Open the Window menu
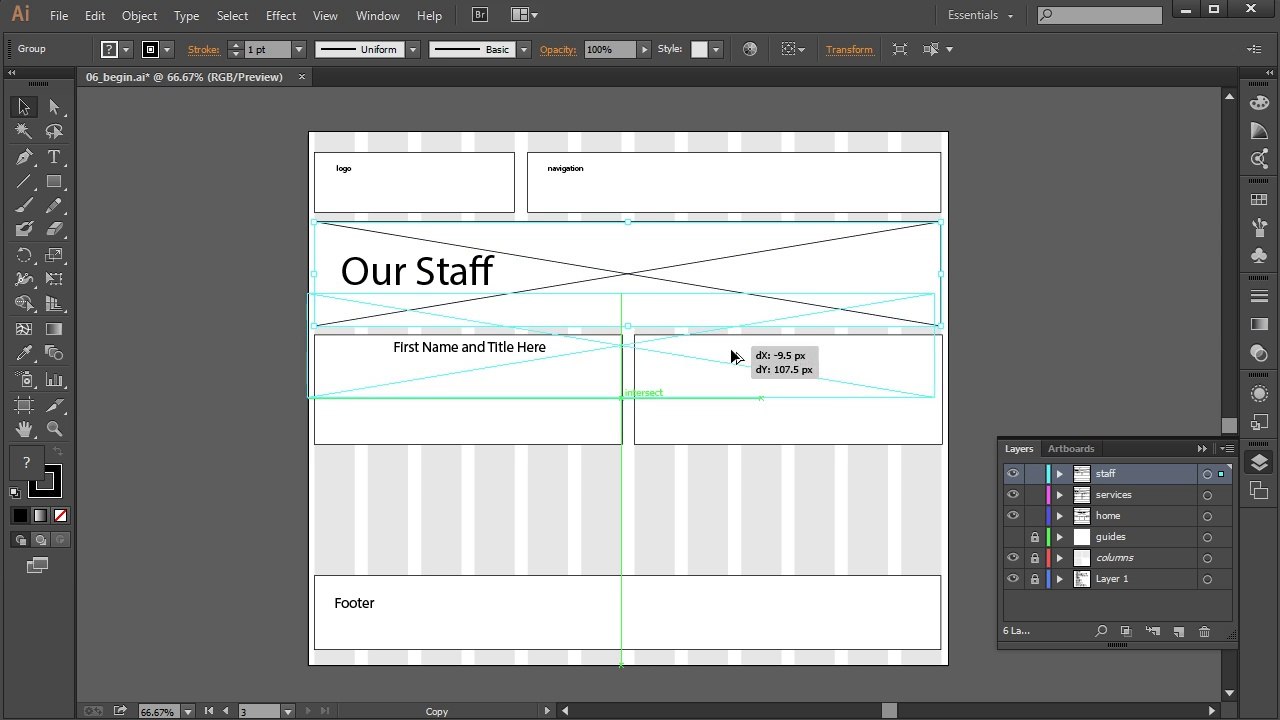The width and height of the screenshot is (1280, 720). pyautogui.click(x=378, y=15)
